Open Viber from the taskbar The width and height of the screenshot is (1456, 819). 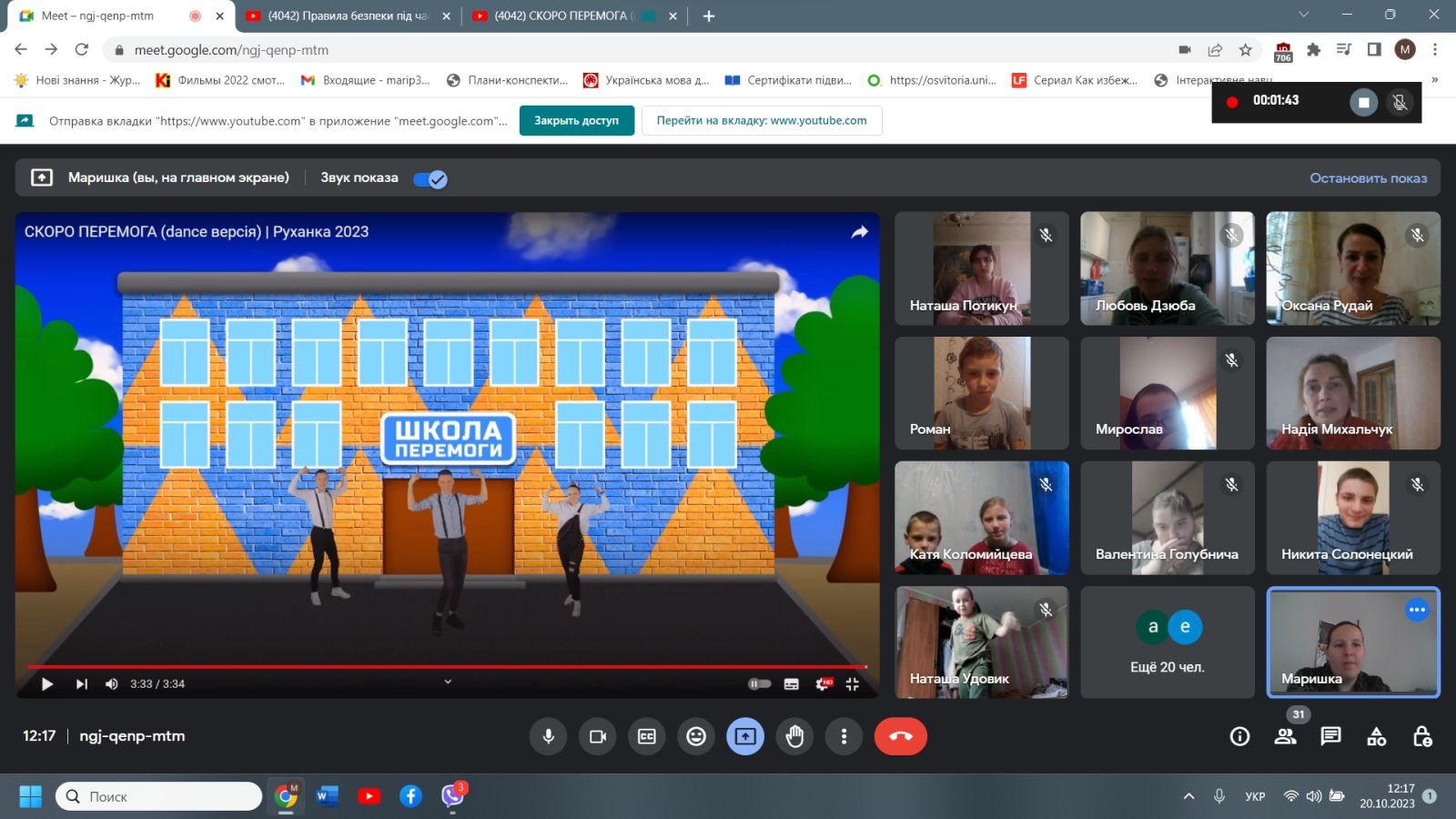pyautogui.click(x=452, y=796)
